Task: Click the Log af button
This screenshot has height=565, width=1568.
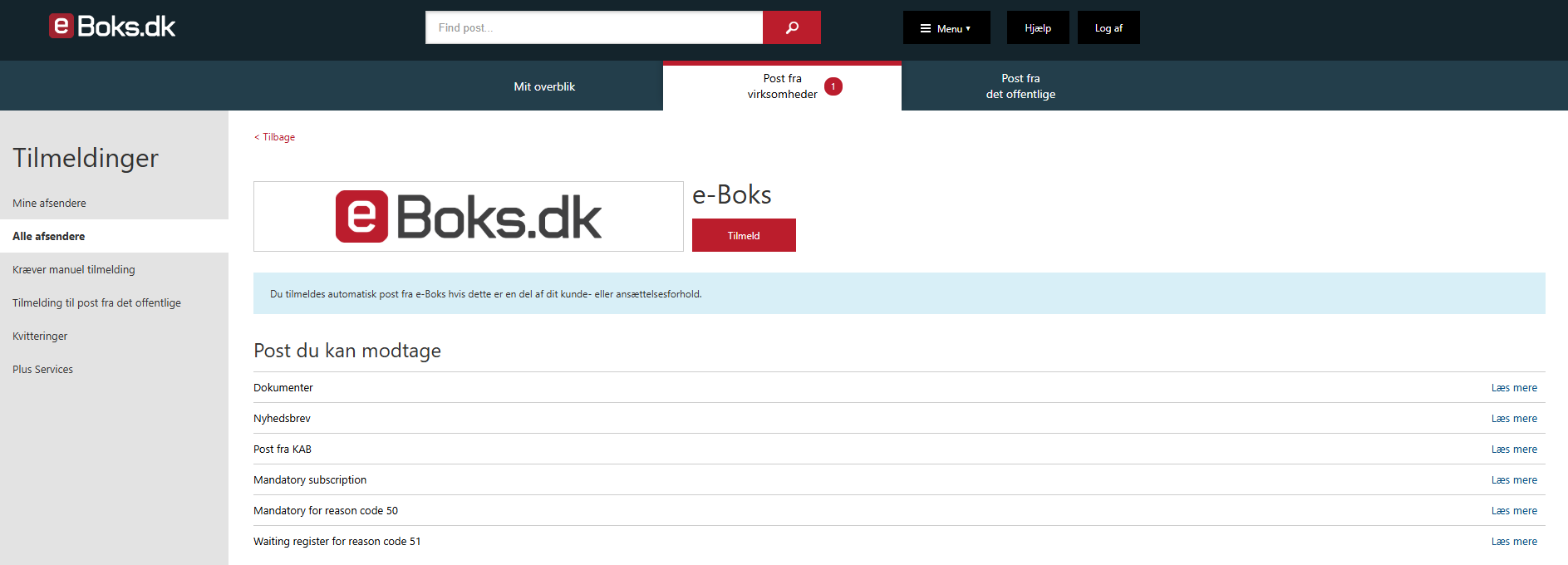Action: (x=1108, y=27)
